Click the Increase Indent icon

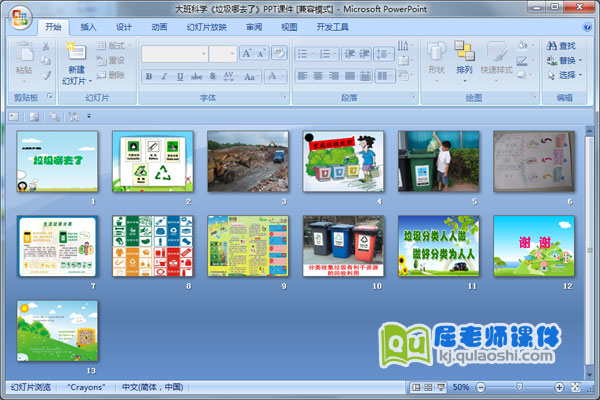click(x=364, y=54)
